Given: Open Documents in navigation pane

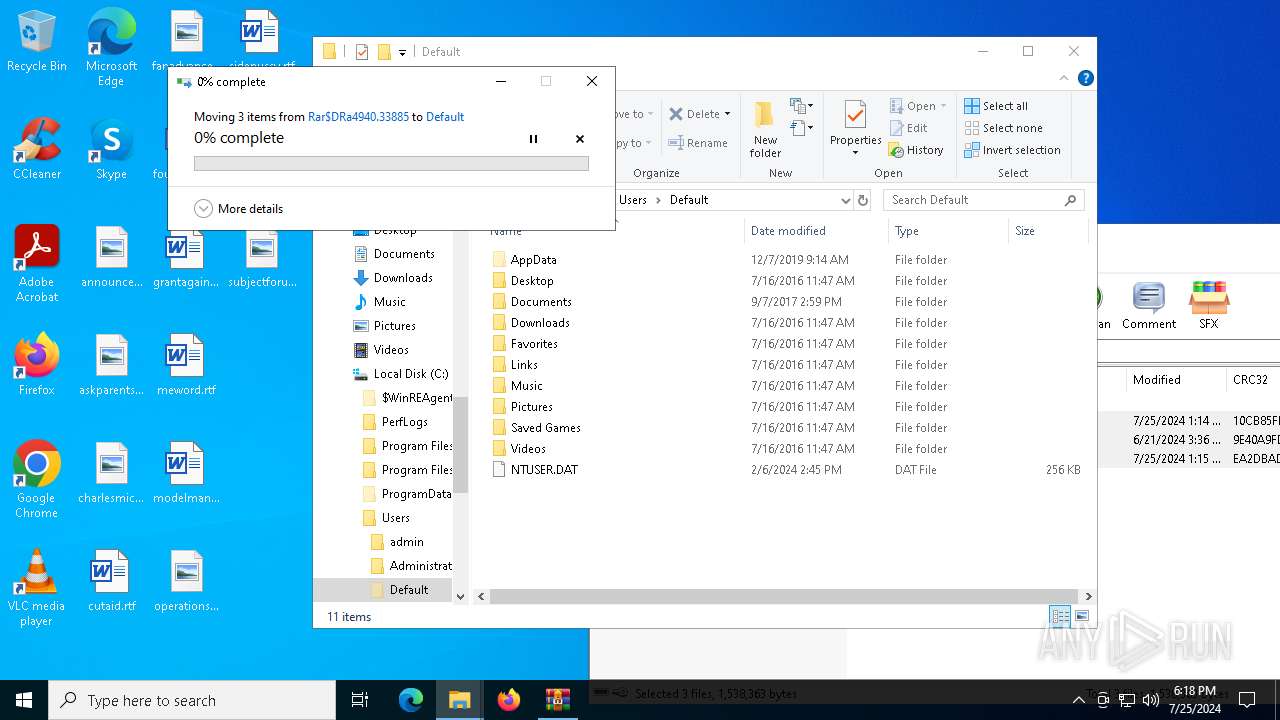Looking at the screenshot, I should point(404,254).
